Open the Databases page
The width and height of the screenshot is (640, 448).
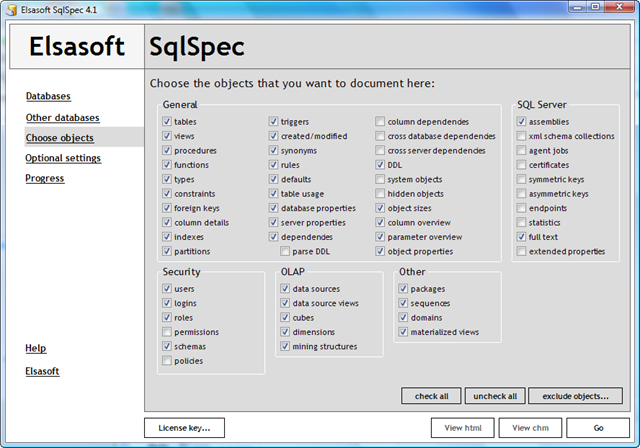point(48,96)
